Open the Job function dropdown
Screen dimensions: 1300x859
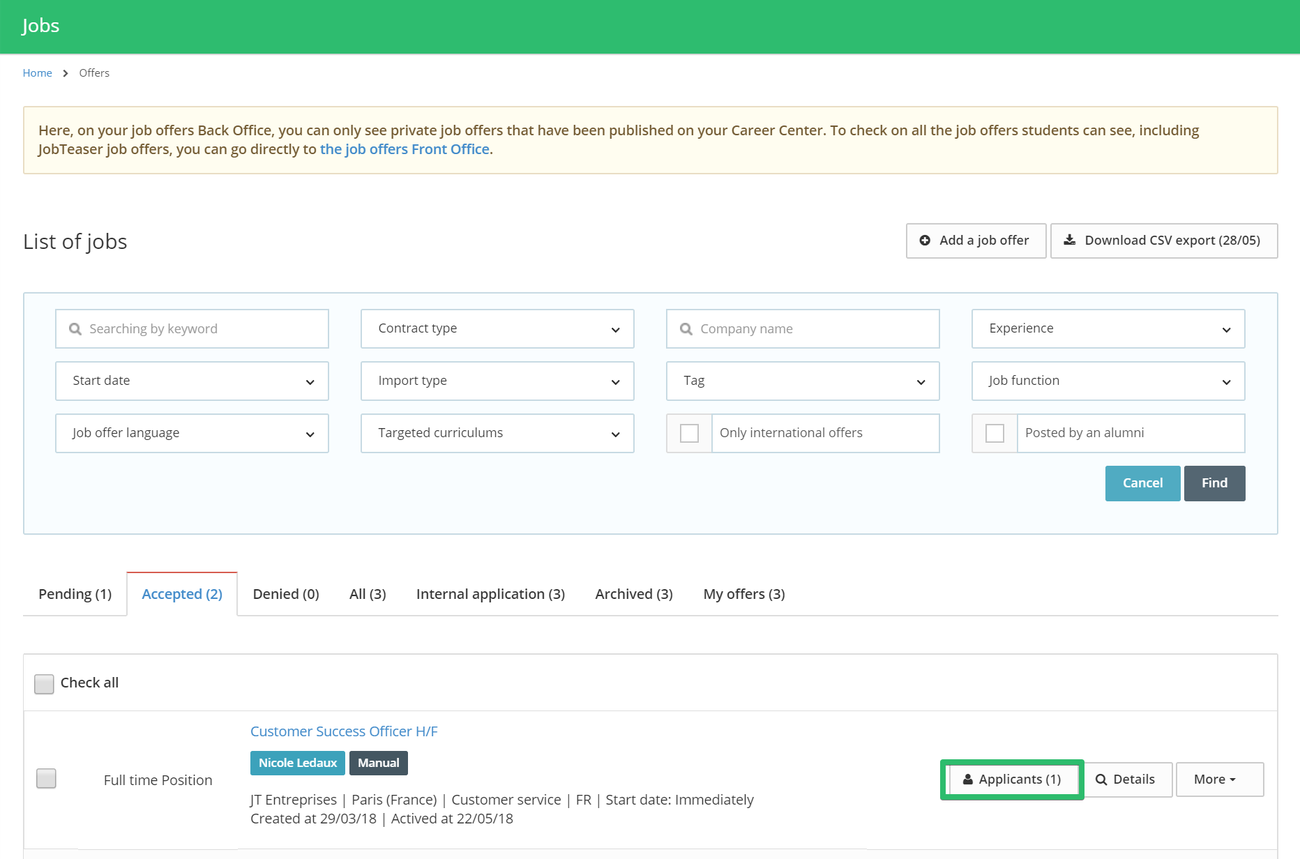pyautogui.click(x=1108, y=381)
